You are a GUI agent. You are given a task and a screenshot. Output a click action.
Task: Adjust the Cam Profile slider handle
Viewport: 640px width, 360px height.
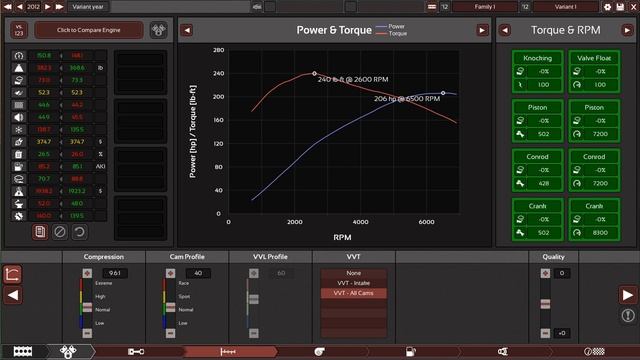tap(170, 307)
